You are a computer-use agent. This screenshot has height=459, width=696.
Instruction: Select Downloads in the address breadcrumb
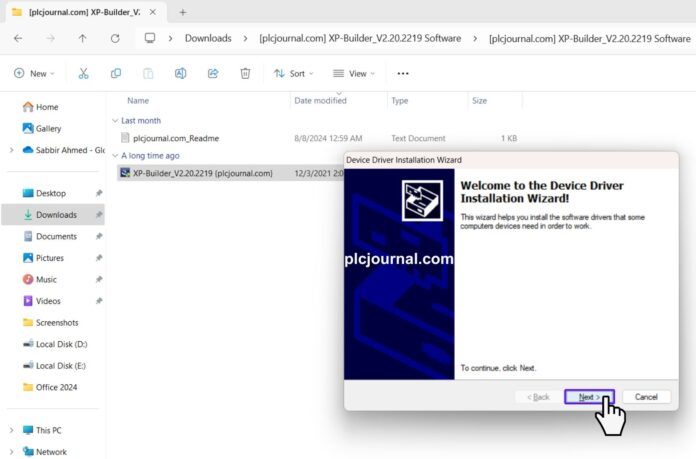(208, 39)
